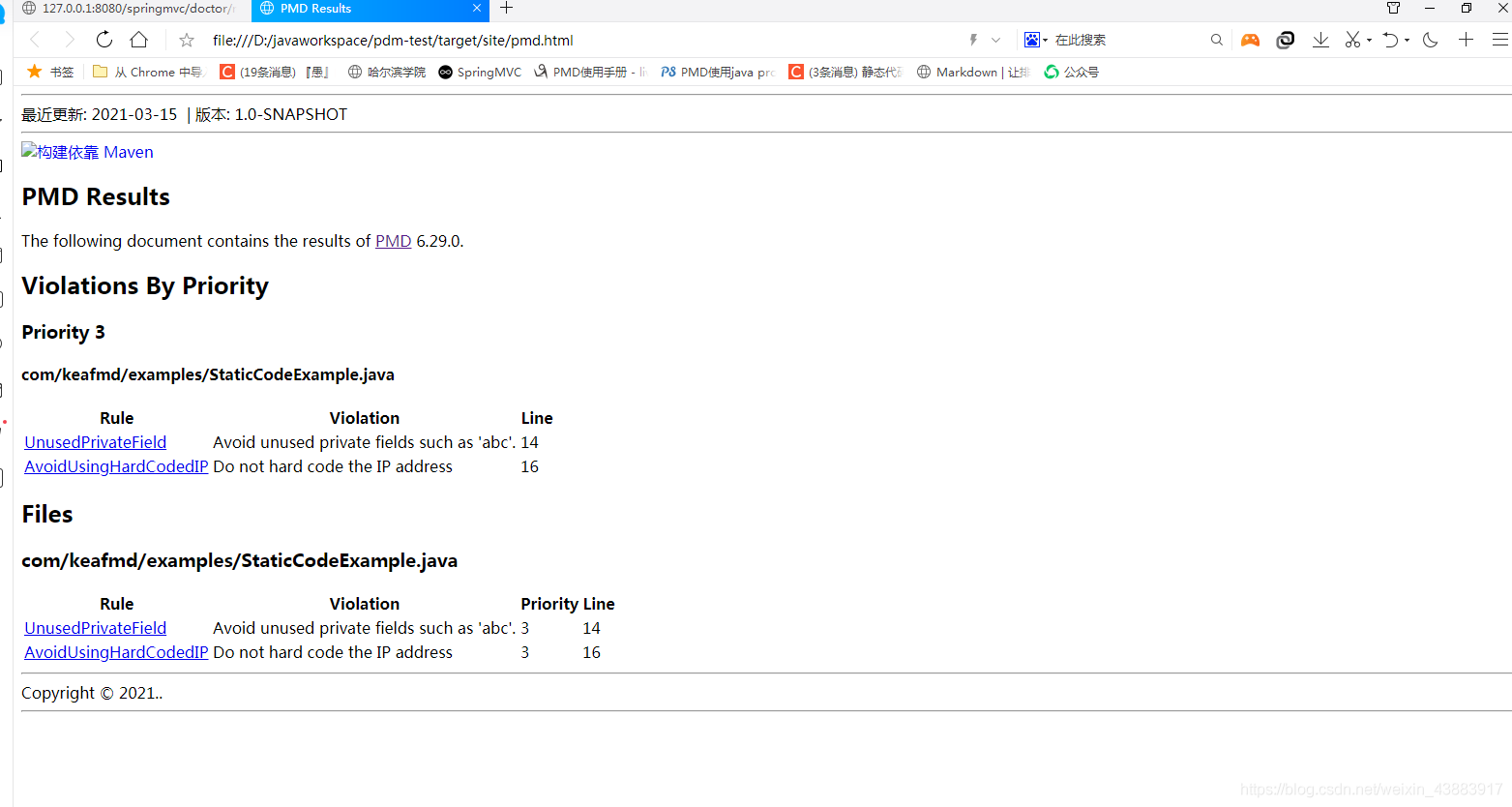This screenshot has width=1512, height=807.
Task: Click the lightning speed-mode icon in address bar
Action: [x=973, y=40]
